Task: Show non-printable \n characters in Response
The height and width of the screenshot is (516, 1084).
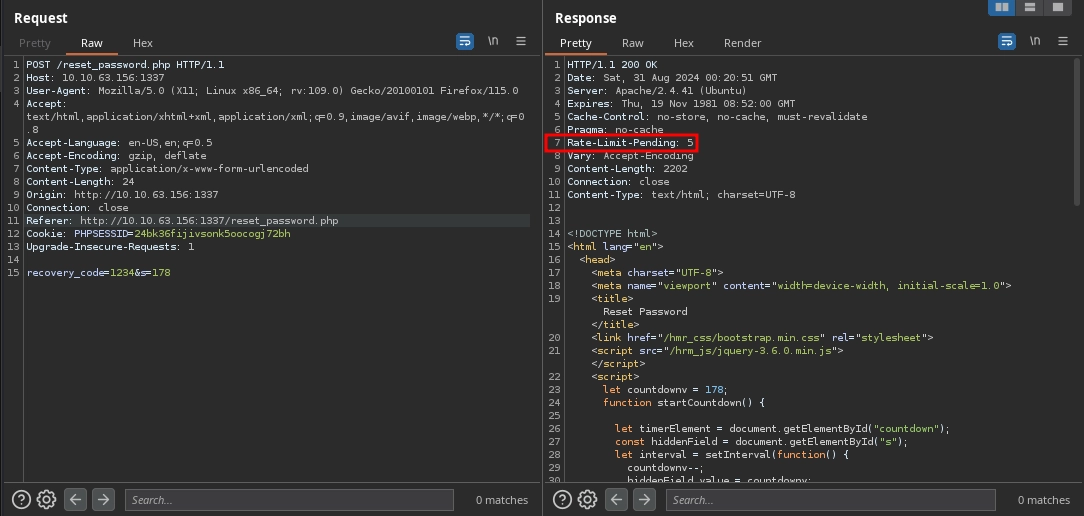Action: [1035, 41]
